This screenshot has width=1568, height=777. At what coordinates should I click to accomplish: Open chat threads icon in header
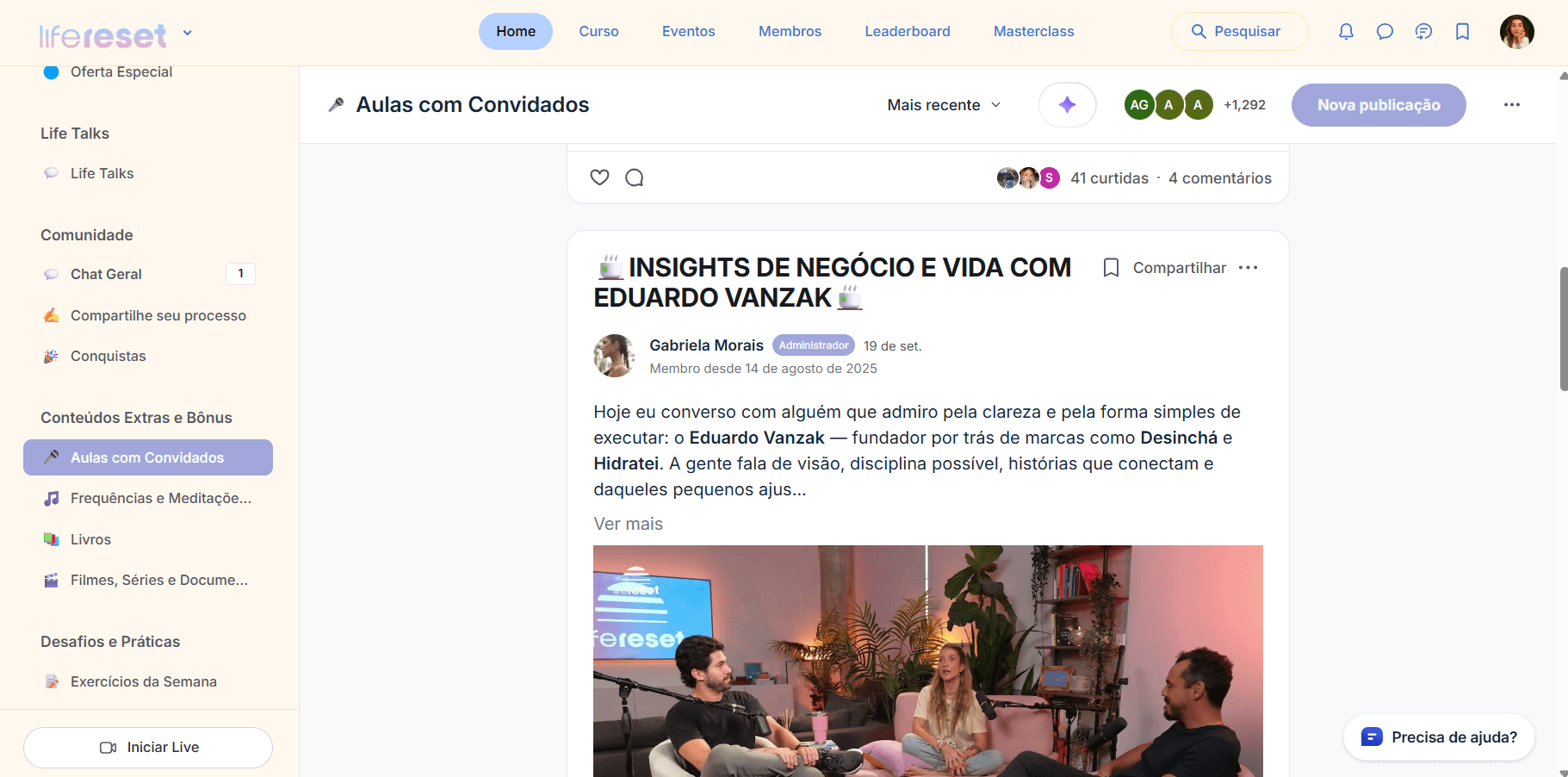[x=1423, y=32]
